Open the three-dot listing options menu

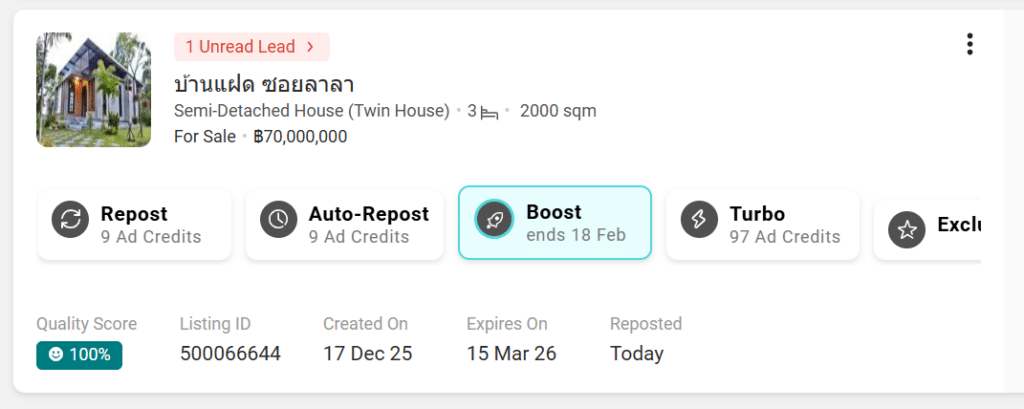[969, 44]
